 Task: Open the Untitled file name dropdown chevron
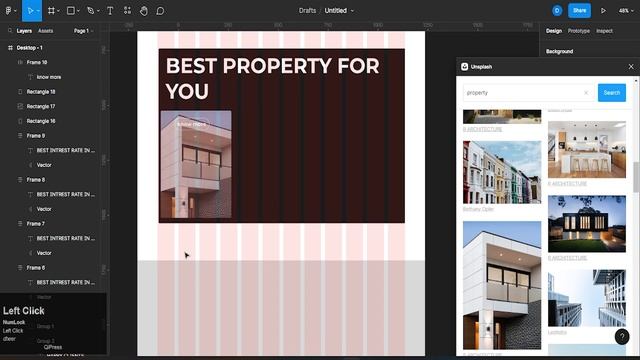(352, 11)
